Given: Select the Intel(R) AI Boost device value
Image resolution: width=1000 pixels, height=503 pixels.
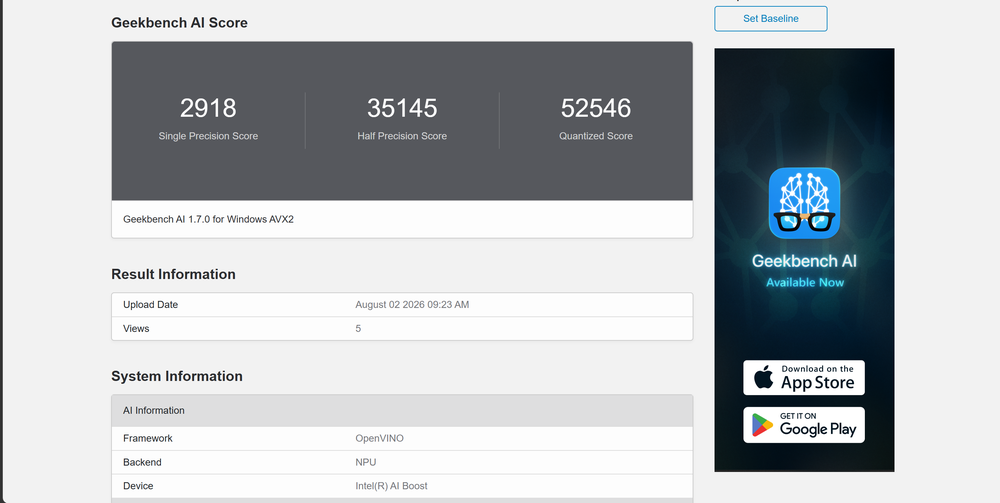Looking at the screenshot, I should tap(392, 486).
